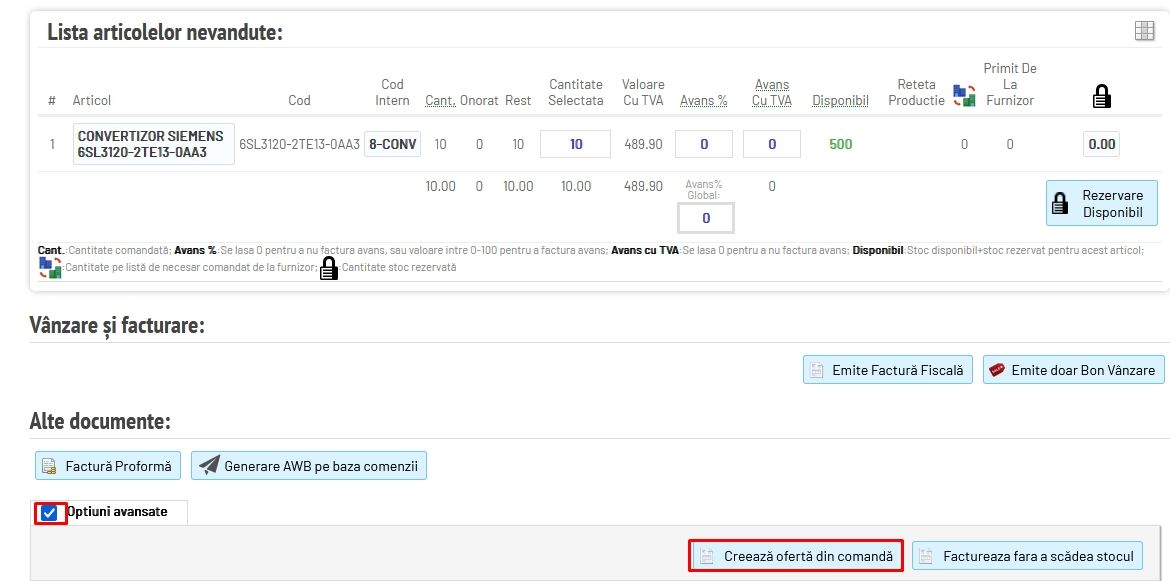Click the Cant. column header

pos(440,100)
